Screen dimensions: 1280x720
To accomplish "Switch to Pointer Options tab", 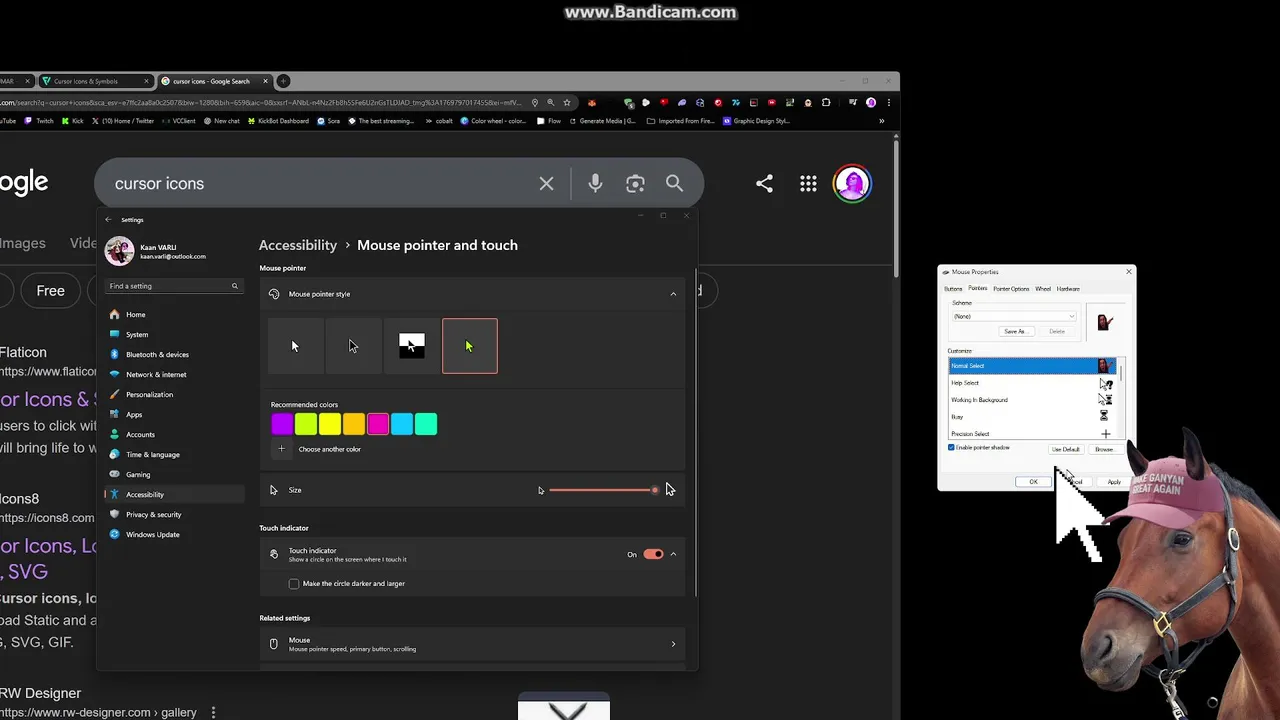I will pyautogui.click(x=1011, y=289).
